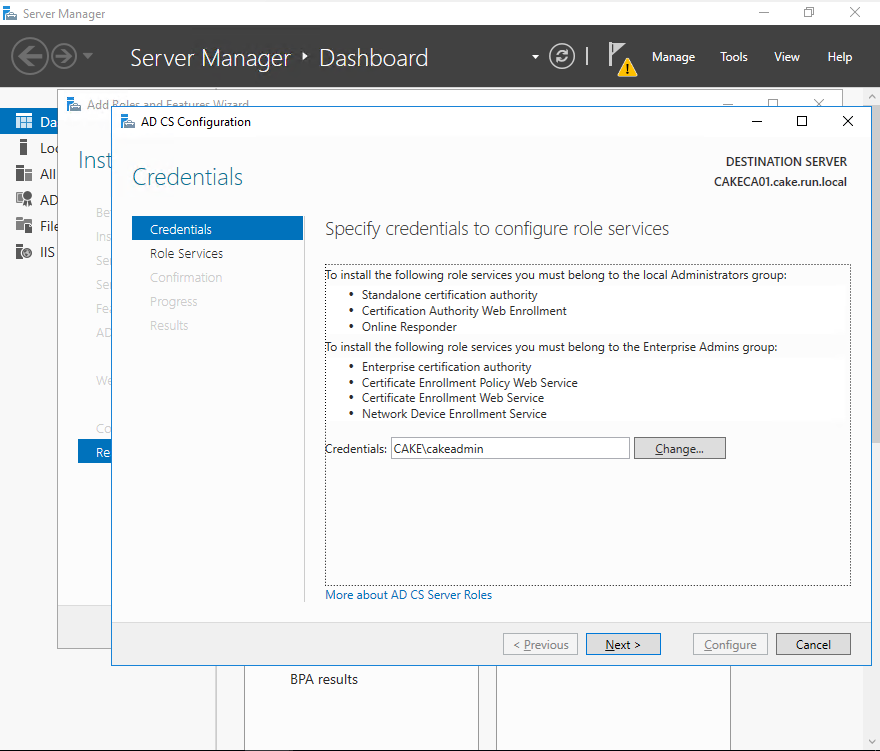Maximize the AD CS Configuration window
This screenshot has width=880, height=751.
[x=802, y=121]
